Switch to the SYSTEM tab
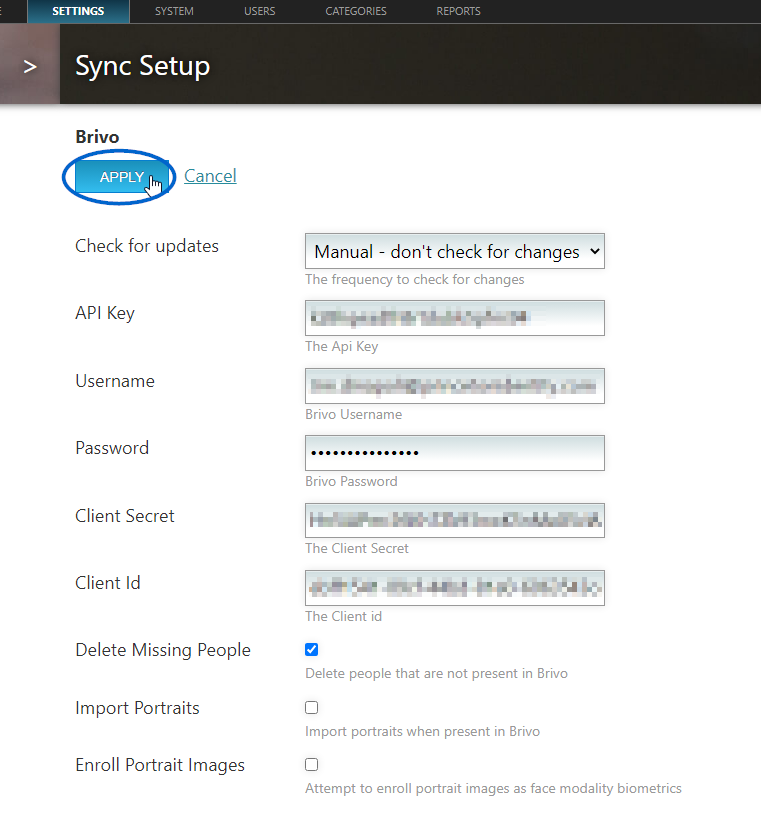The width and height of the screenshot is (761, 832). pos(174,11)
